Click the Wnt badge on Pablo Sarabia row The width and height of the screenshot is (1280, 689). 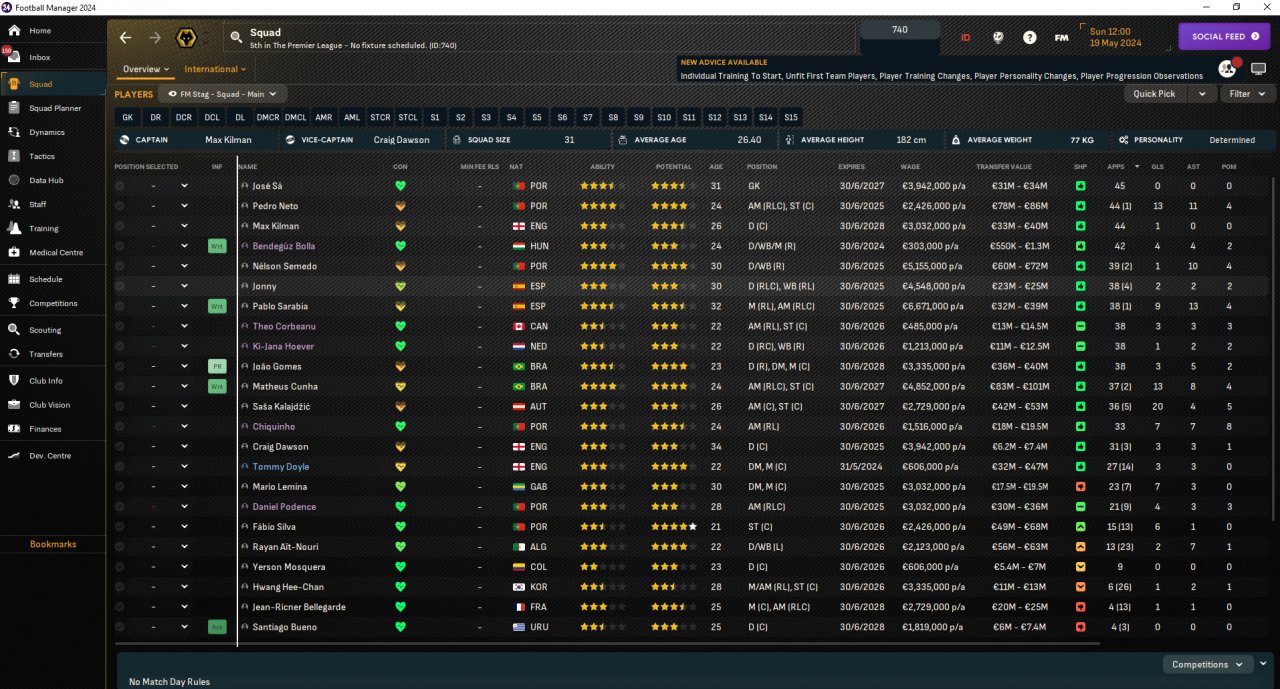click(217, 306)
